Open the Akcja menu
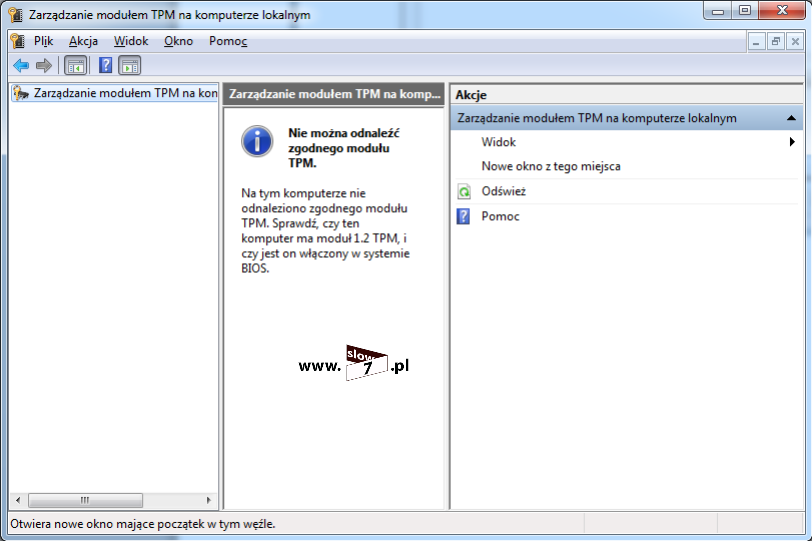812x541 pixels. tap(83, 41)
